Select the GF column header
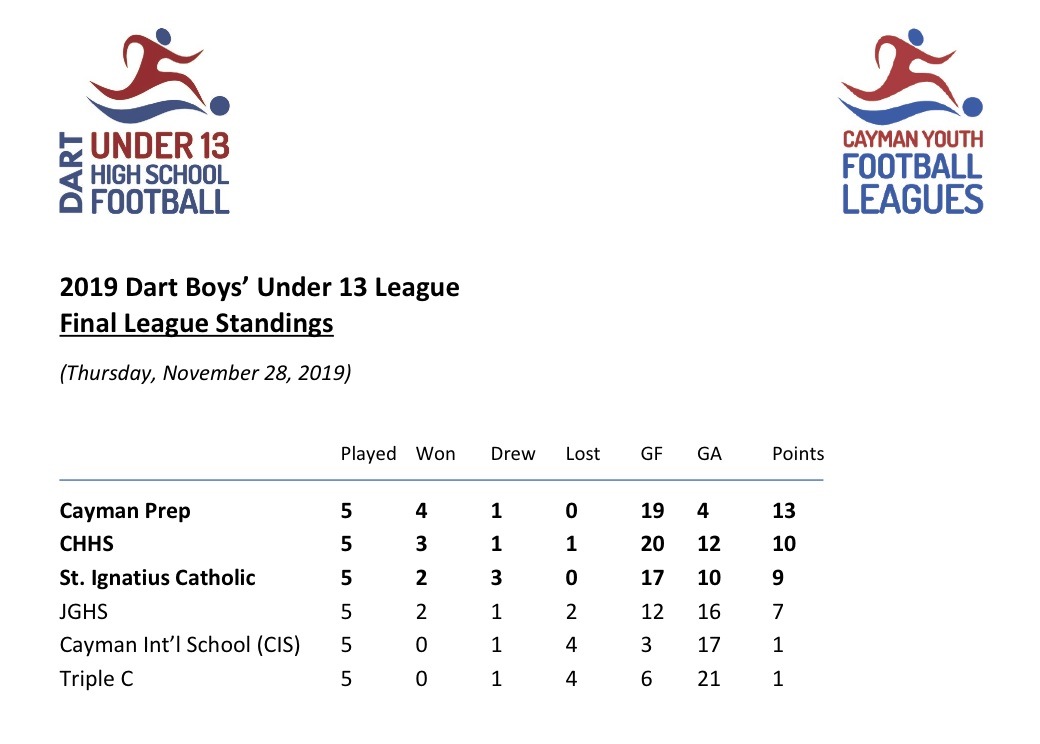Image resolution: width=1040 pixels, height=744 pixels. [652, 454]
